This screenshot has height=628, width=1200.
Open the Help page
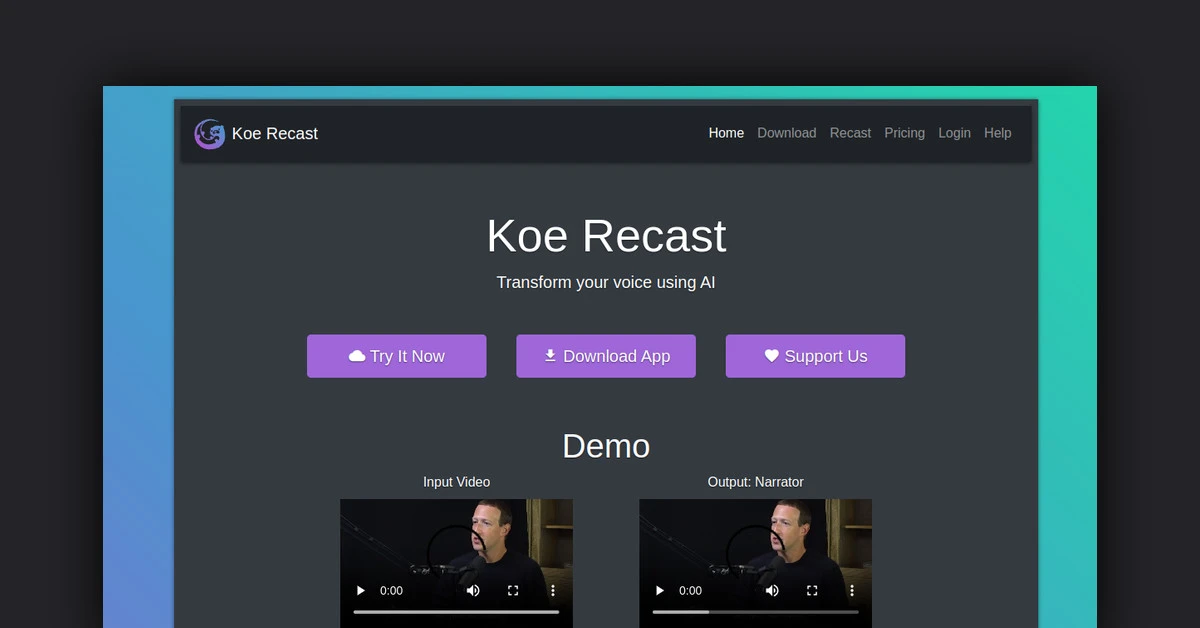[x=997, y=133]
